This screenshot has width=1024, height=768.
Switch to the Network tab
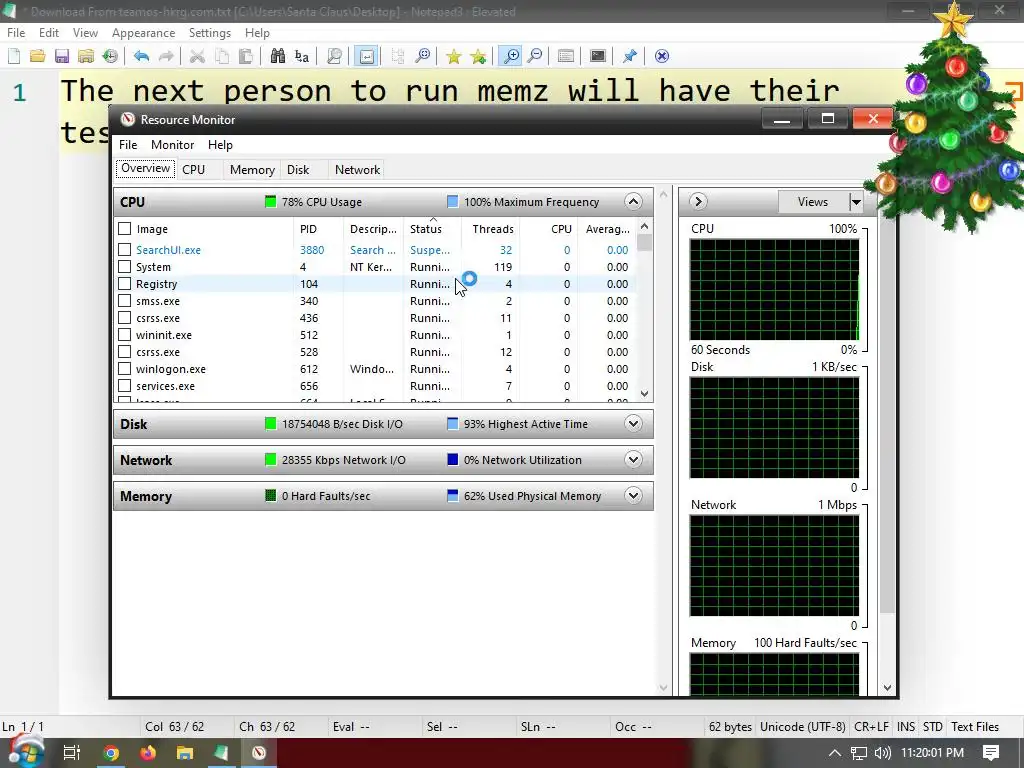(x=357, y=170)
